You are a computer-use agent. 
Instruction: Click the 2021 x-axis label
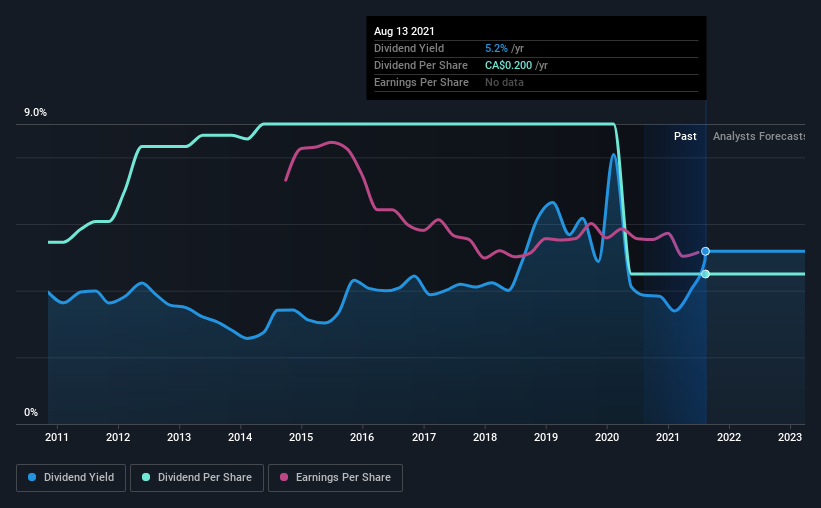[668, 437]
